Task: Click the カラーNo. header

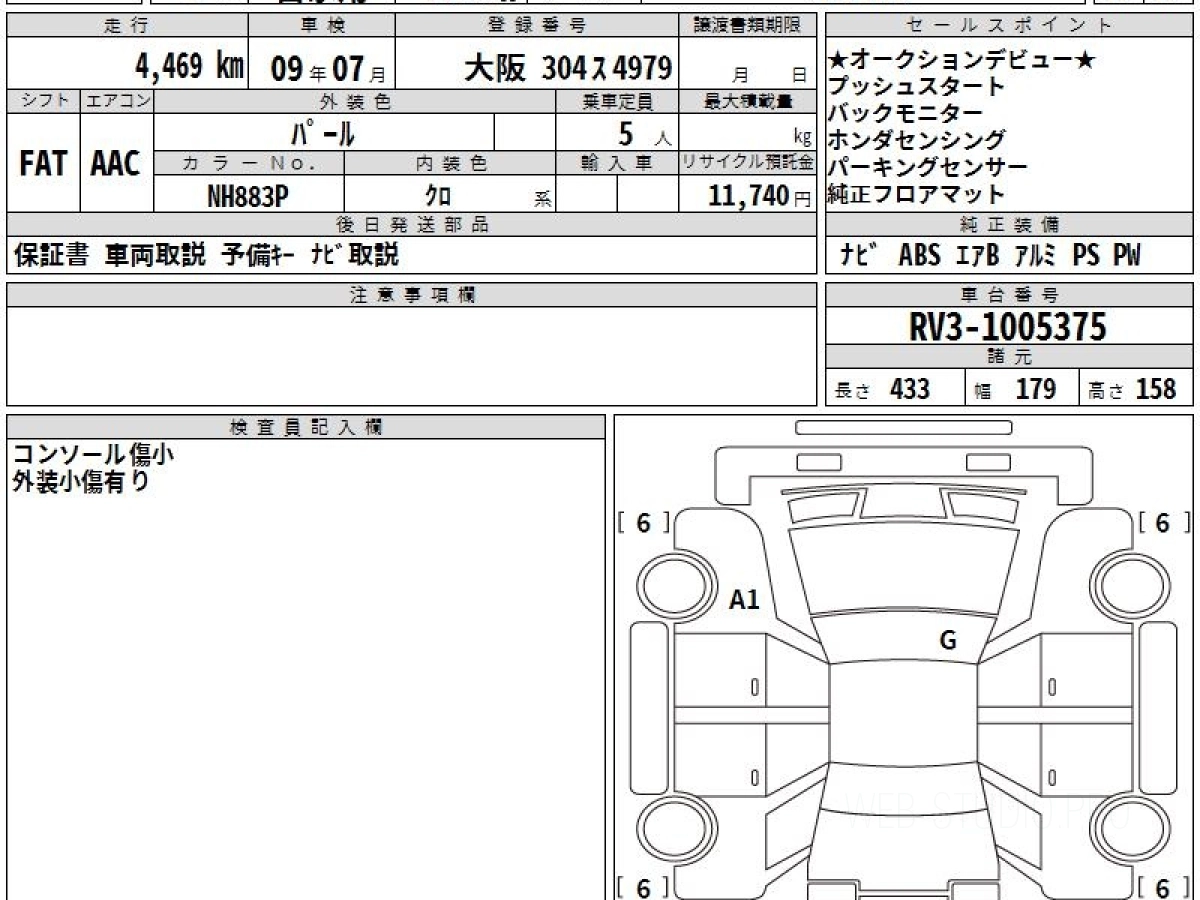Action: coord(250,163)
